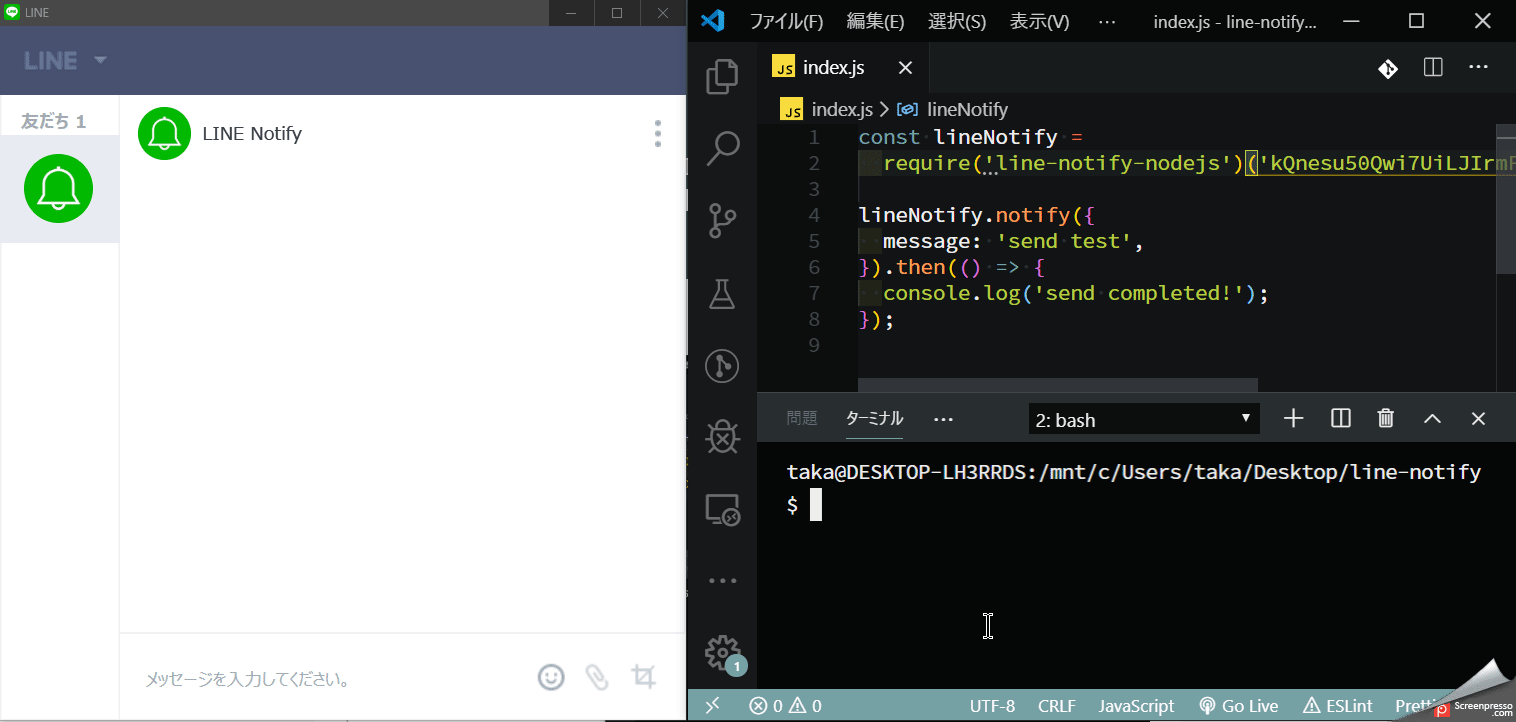Open the "2: bash" terminal selector dropdown
1516x722 pixels.
pos(1143,418)
